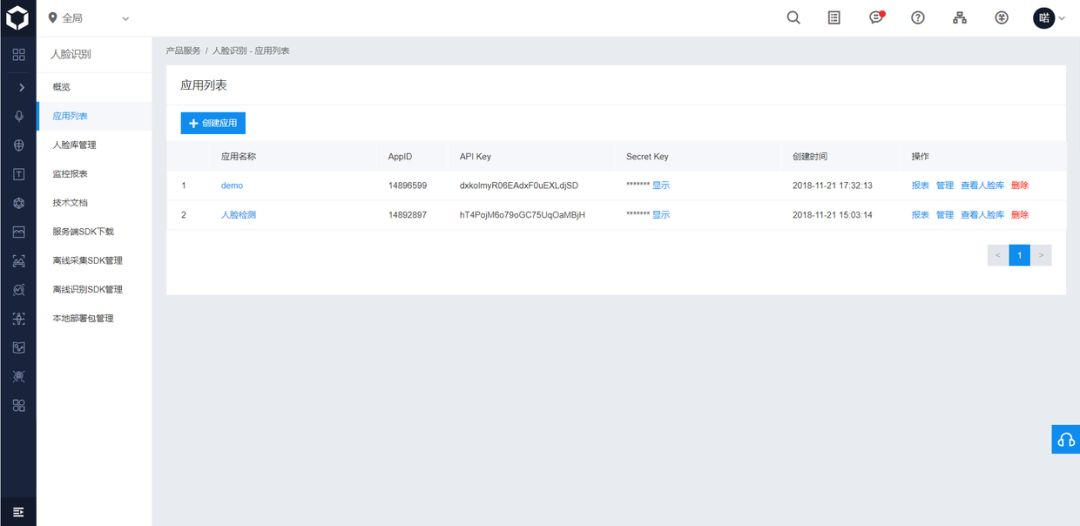Click 删除 for the demo row
Image resolution: width=1080 pixels, height=526 pixels.
tap(1020, 186)
